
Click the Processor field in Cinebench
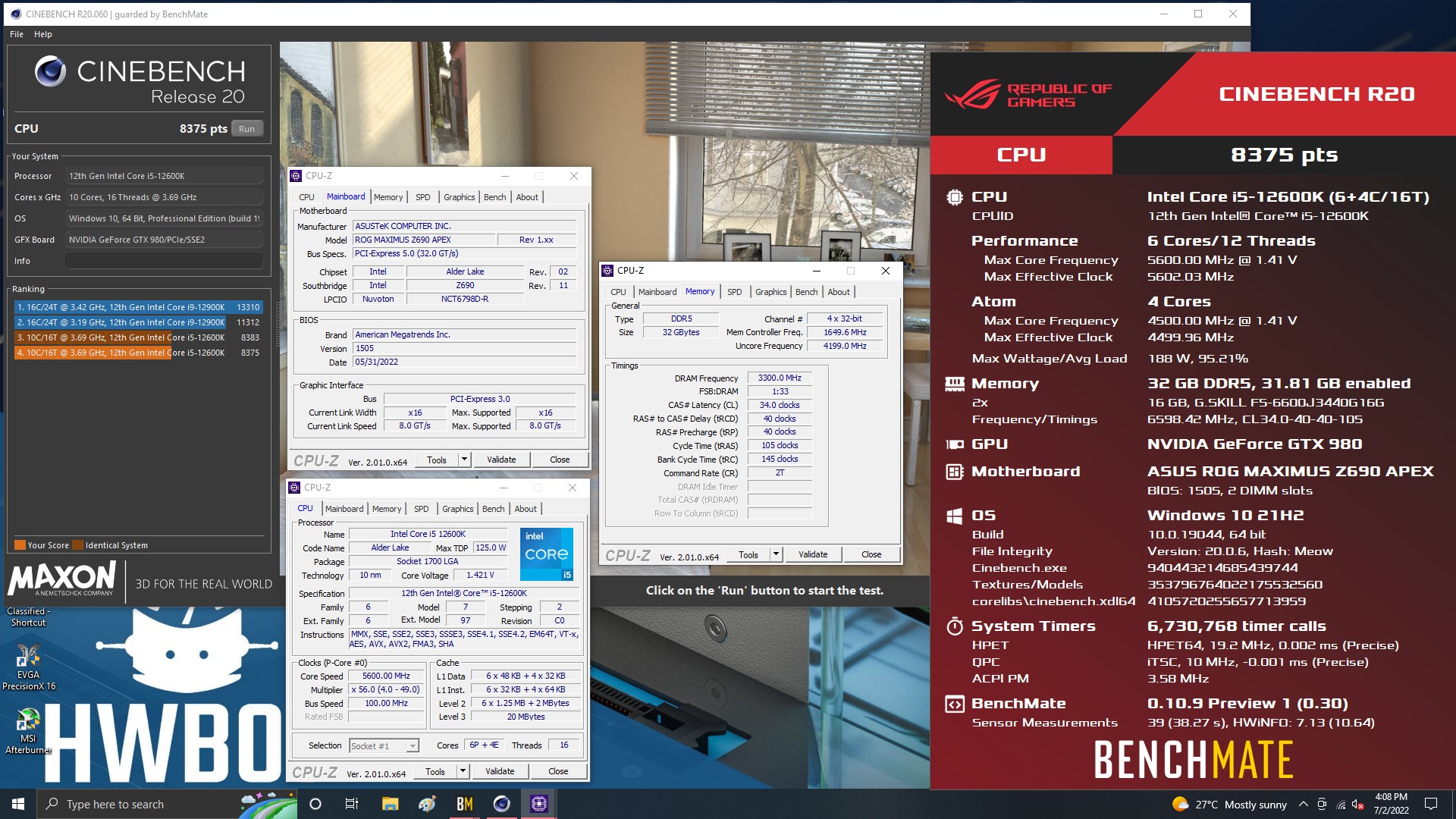164,176
